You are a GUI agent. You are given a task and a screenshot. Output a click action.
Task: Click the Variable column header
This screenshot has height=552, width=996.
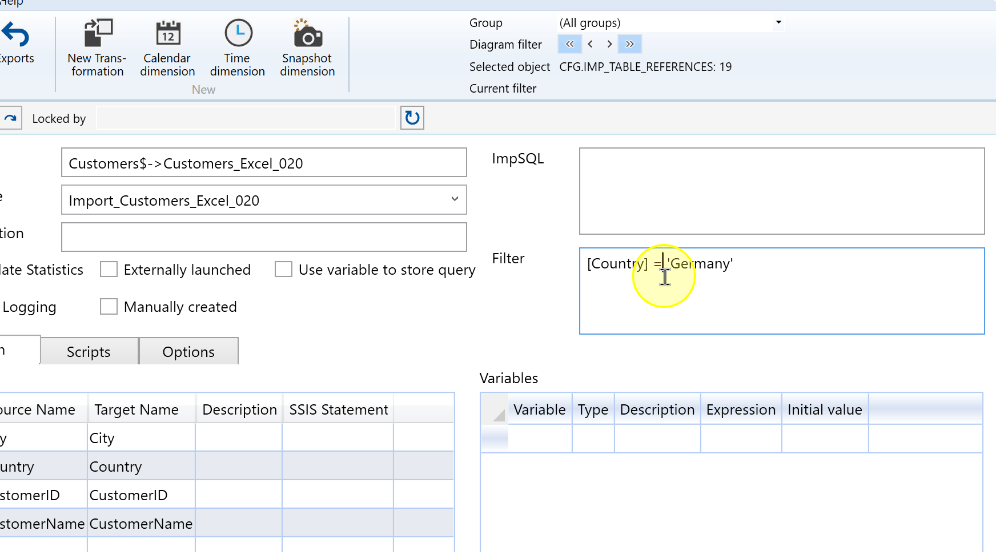[539, 410]
